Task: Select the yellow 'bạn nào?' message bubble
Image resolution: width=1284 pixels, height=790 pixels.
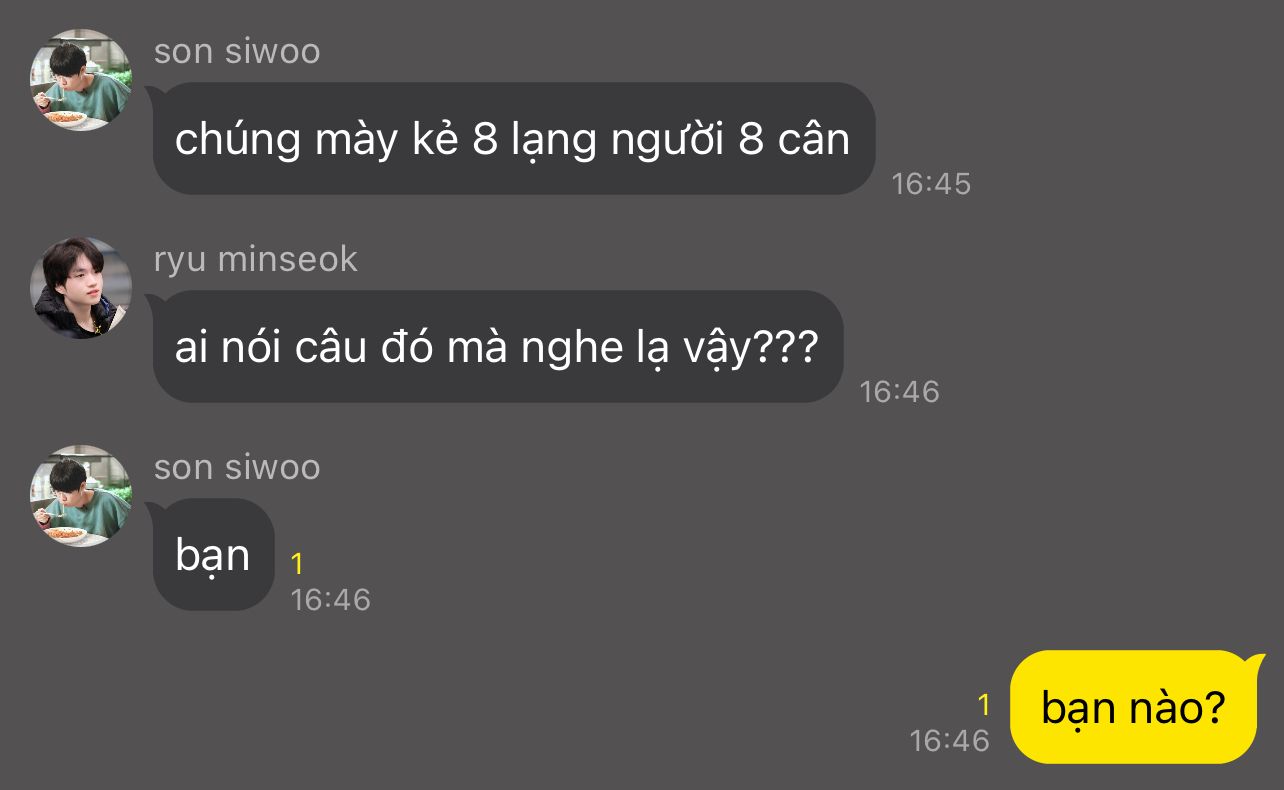Action: coord(1134,706)
